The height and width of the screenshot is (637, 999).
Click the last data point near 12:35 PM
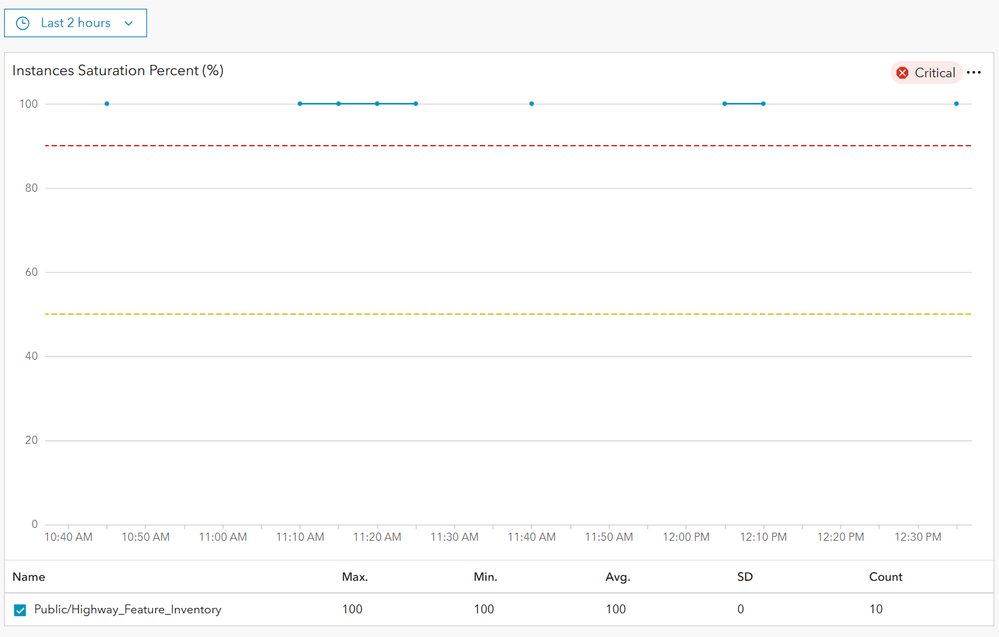pyautogui.click(x=956, y=104)
